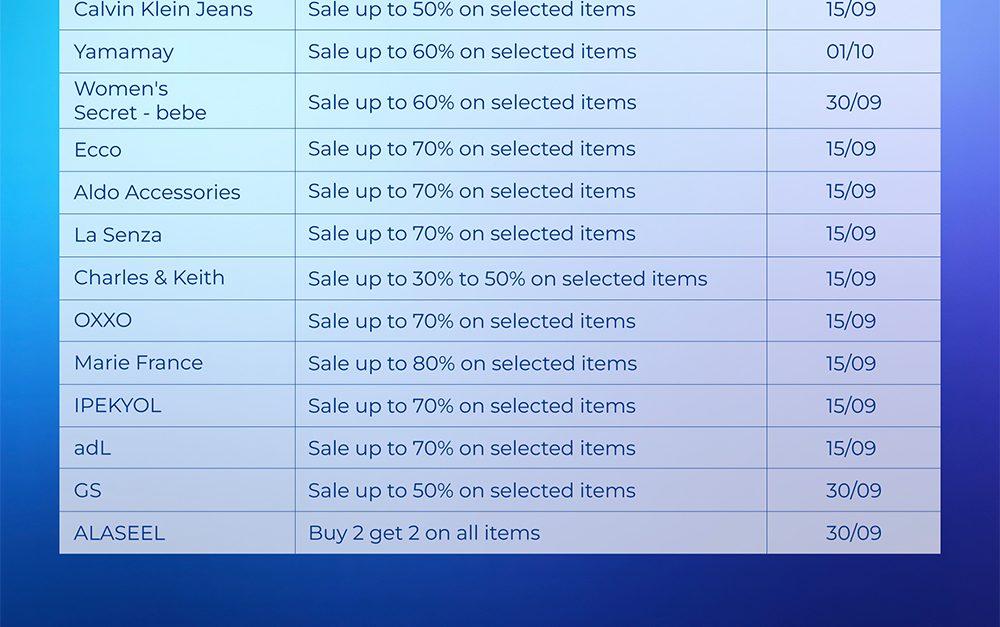Choose the Charles & Keith brand cell
The image size is (1000, 627).
point(149,278)
